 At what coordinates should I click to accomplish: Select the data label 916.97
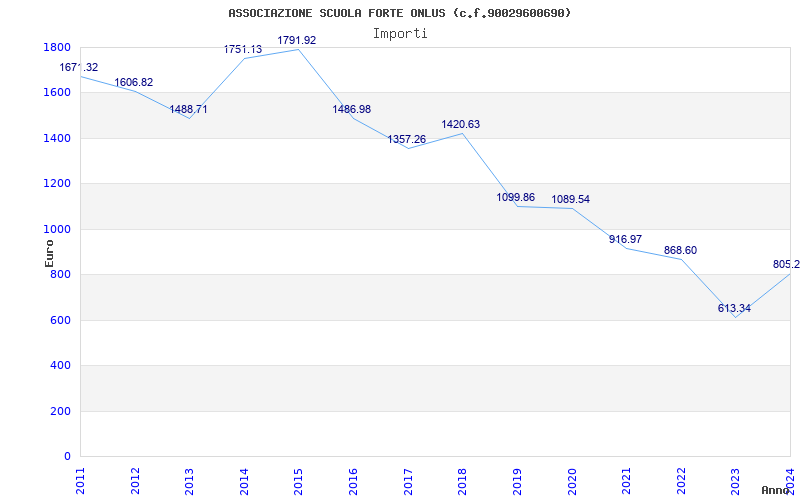[x=626, y=239]
